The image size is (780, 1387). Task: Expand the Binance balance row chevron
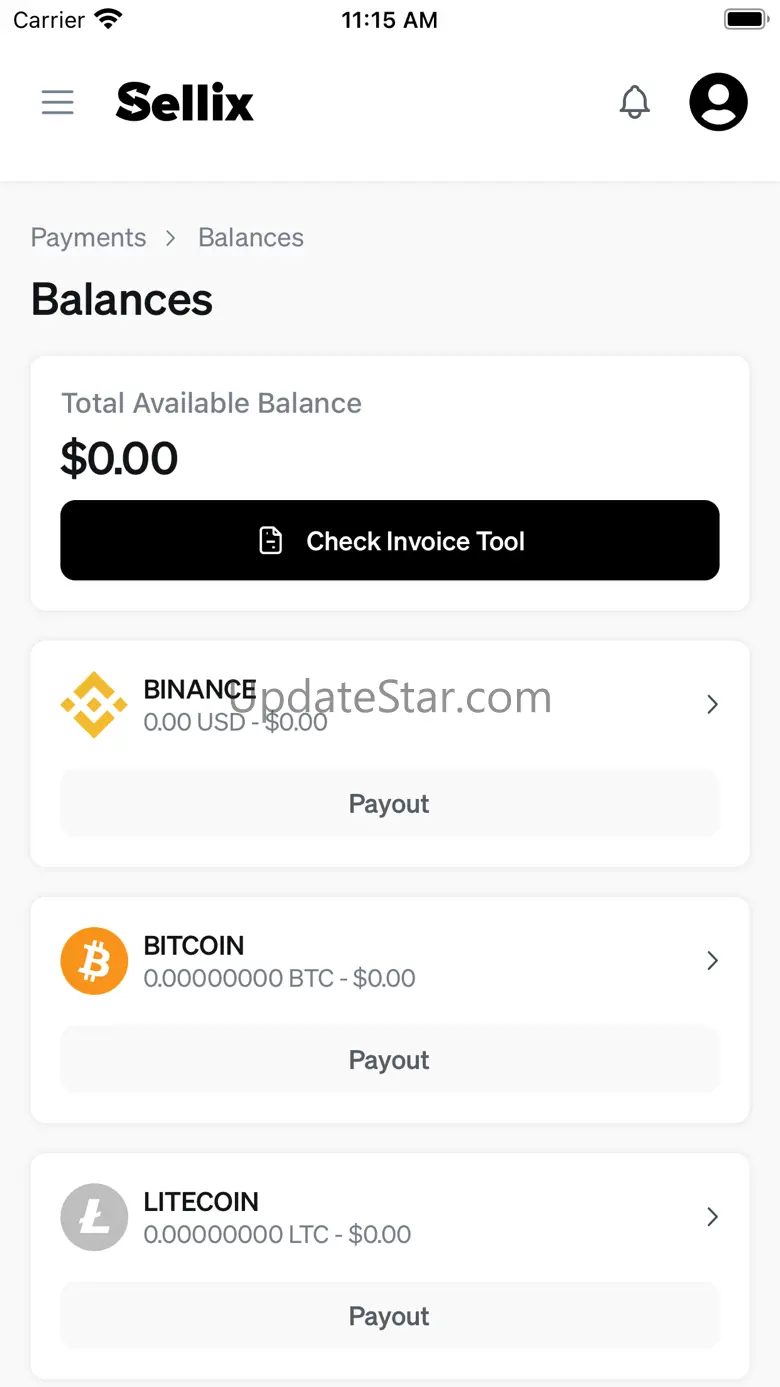[712, 705]
